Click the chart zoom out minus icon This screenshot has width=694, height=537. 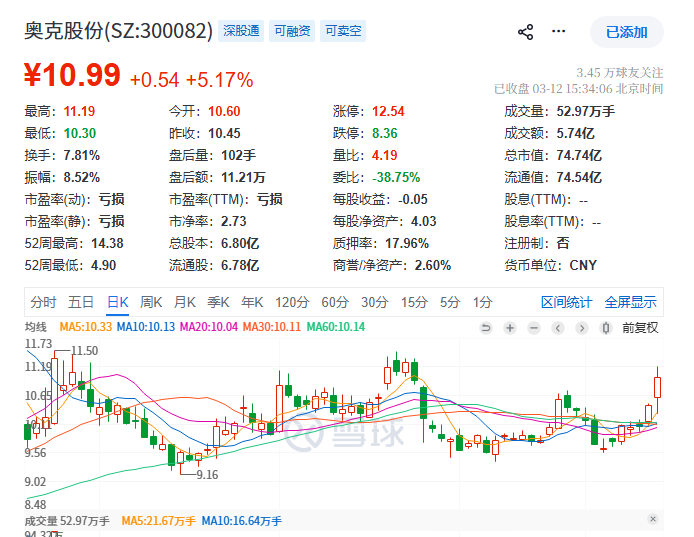pyautogui.click(x=534, y=328)
